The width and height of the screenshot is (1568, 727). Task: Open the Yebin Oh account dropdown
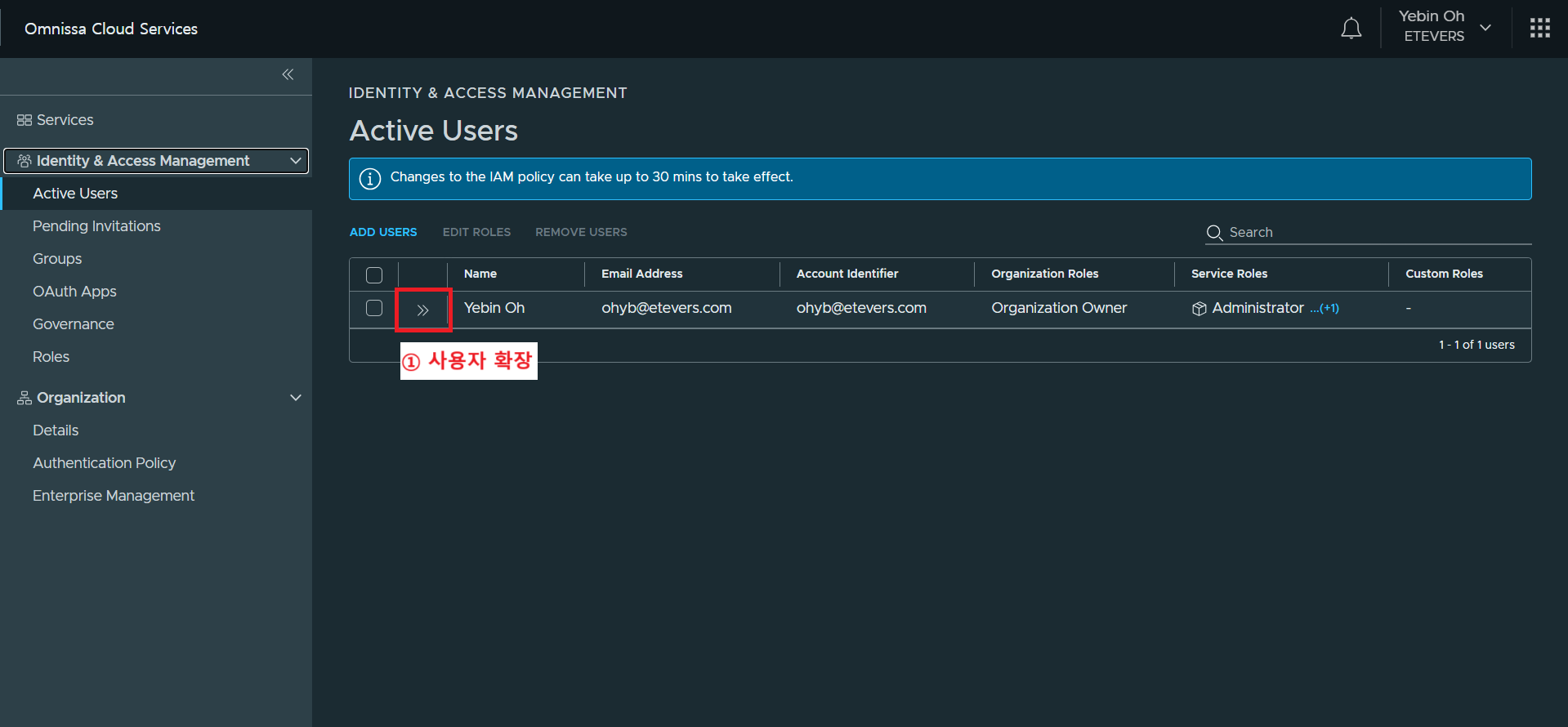tap(1485, 28)
